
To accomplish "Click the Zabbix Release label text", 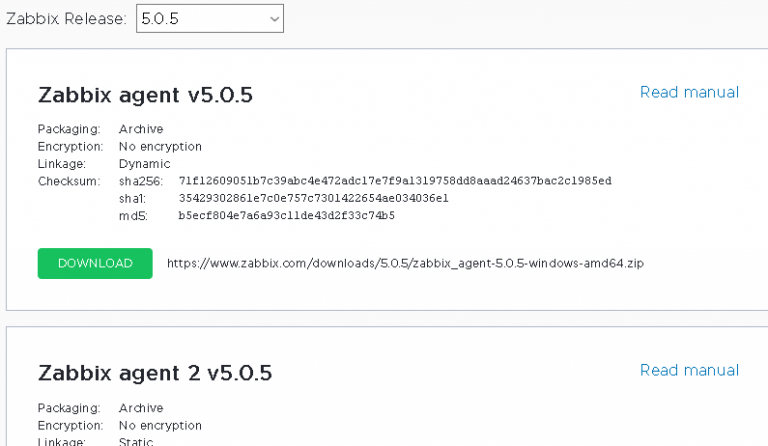I will pyautogui.click(x=67, y=18).
